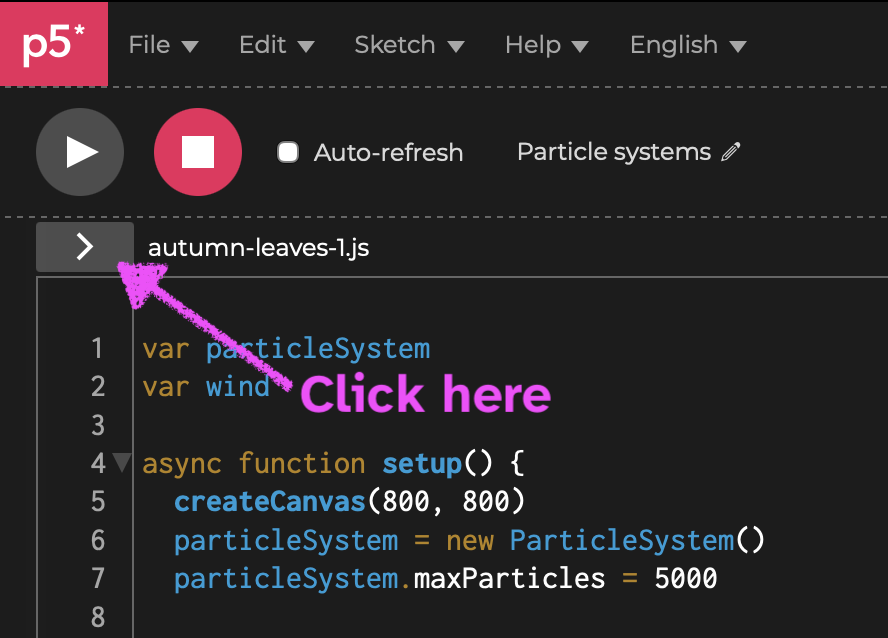Click line number 8 in gutter

tap(98, 617)
